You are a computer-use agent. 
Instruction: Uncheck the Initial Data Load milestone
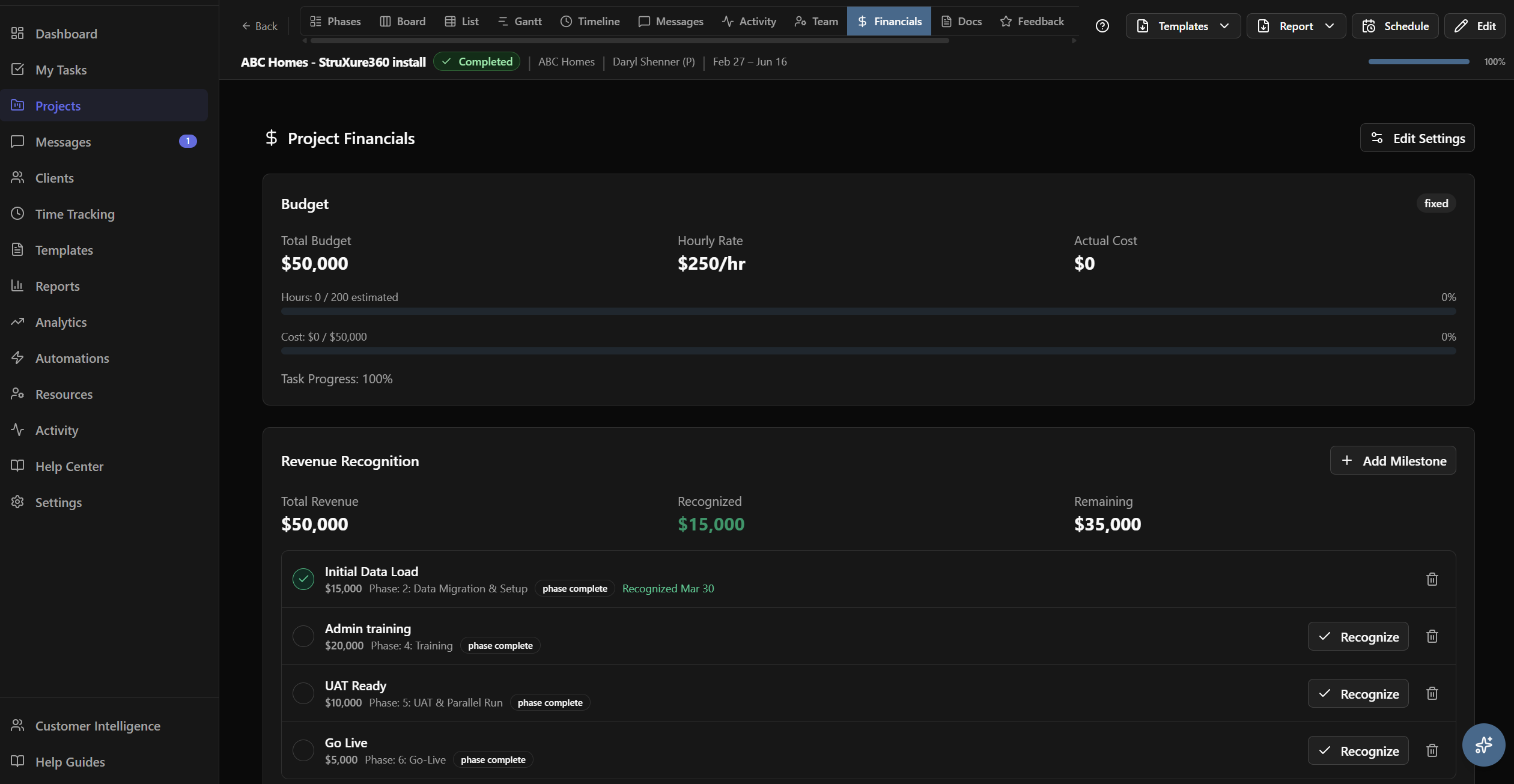point(303,579)
